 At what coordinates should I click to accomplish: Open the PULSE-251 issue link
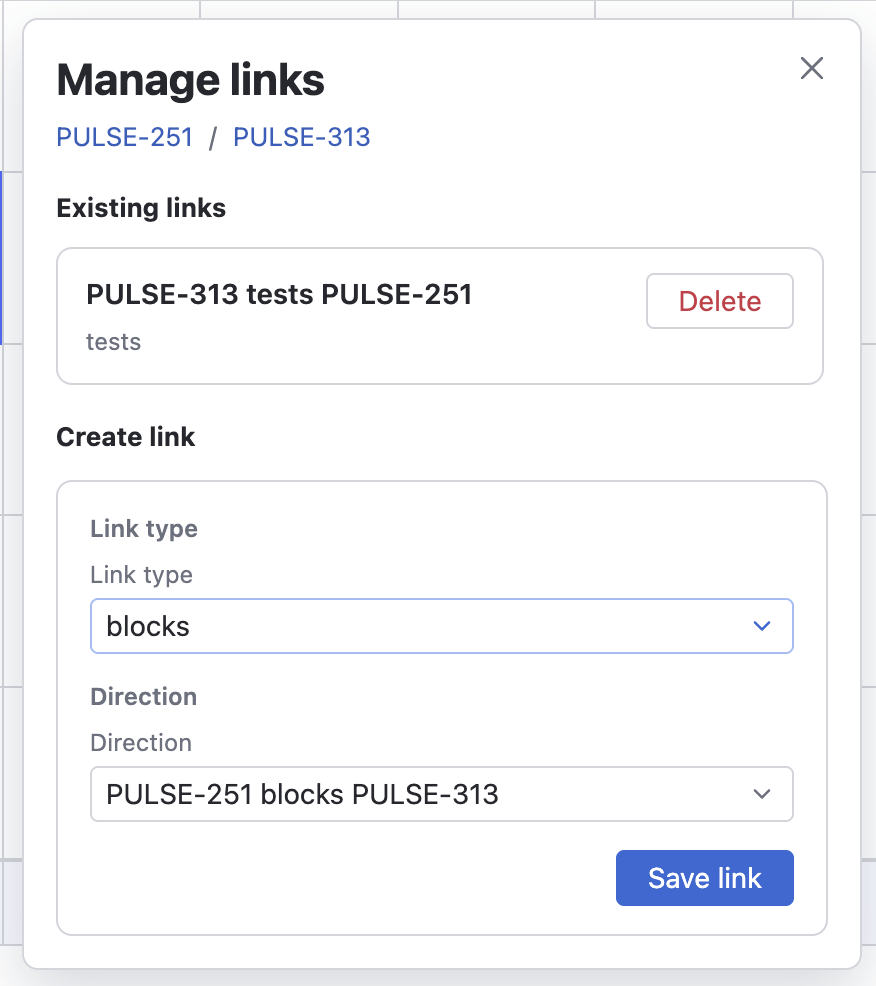click(x=124, y=137)
